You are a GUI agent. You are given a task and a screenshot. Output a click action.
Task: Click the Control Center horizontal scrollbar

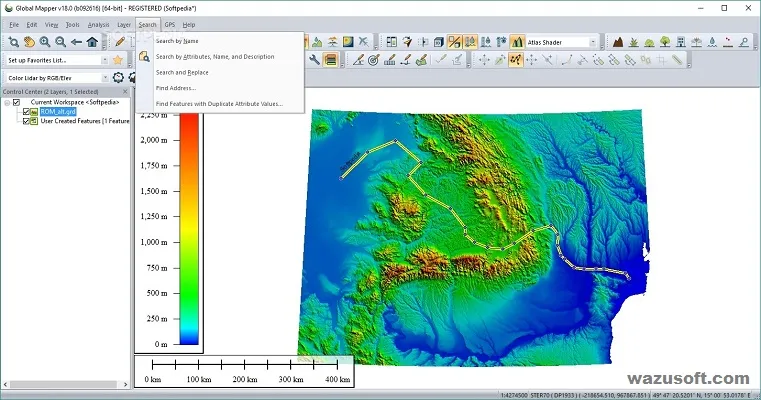[63, 384]
